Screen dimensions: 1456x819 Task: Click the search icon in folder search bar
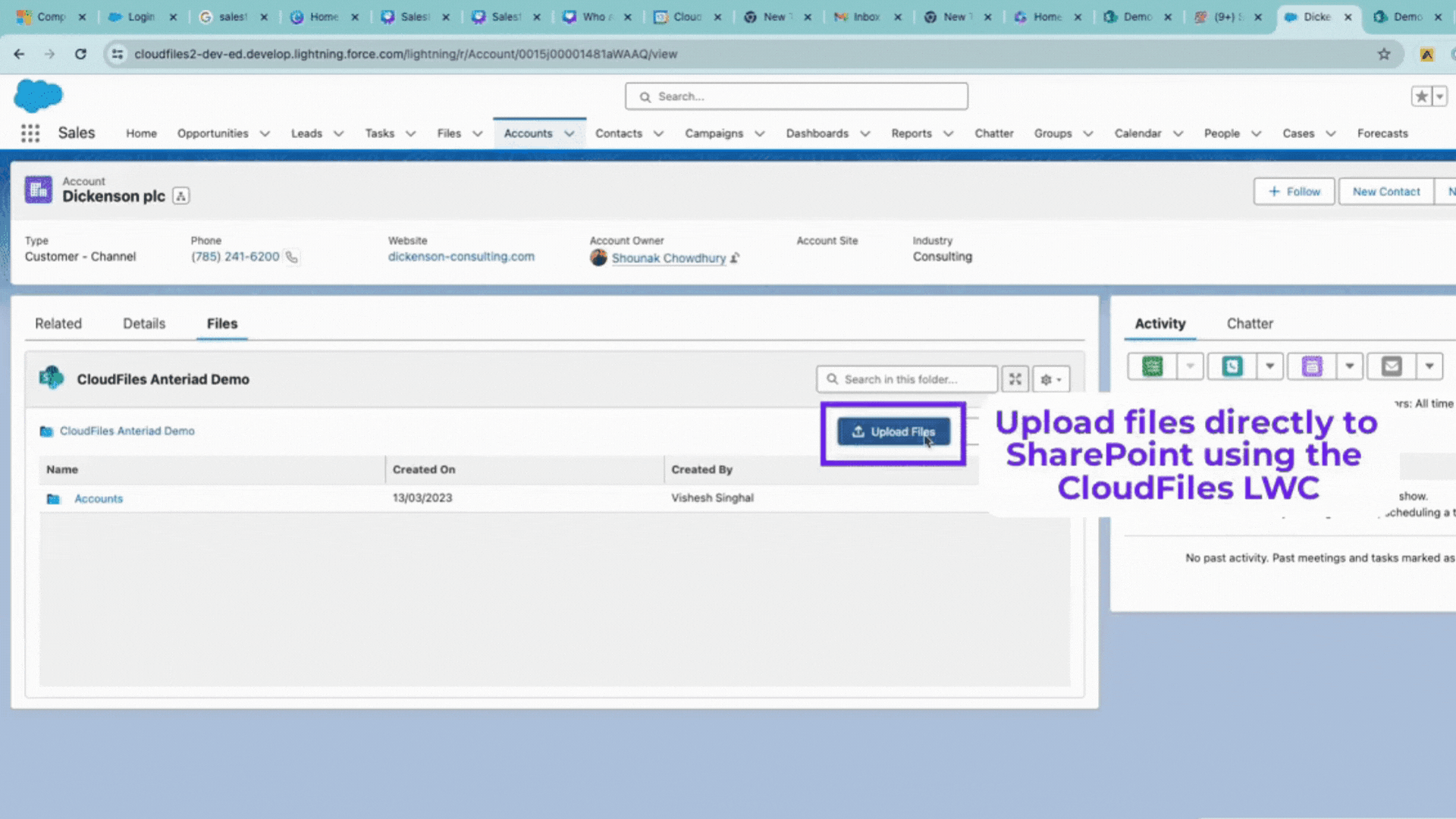[x=832, y=379]
